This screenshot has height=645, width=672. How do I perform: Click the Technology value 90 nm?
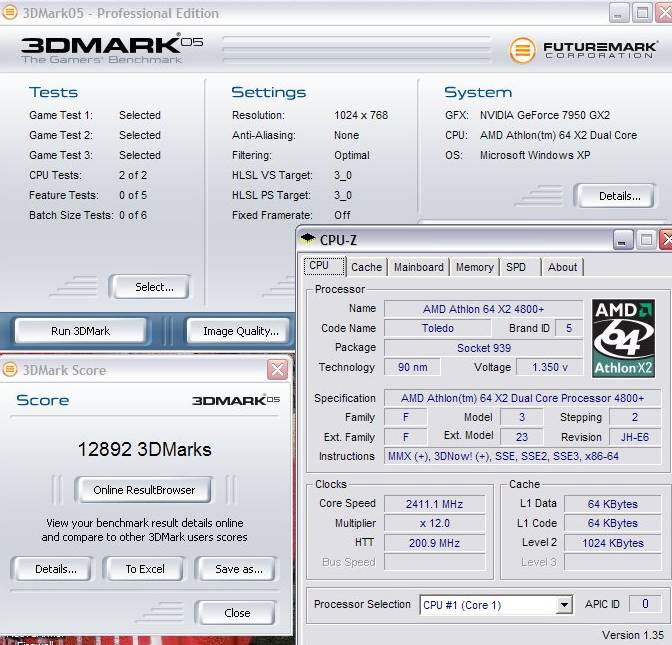coord(412,367)
